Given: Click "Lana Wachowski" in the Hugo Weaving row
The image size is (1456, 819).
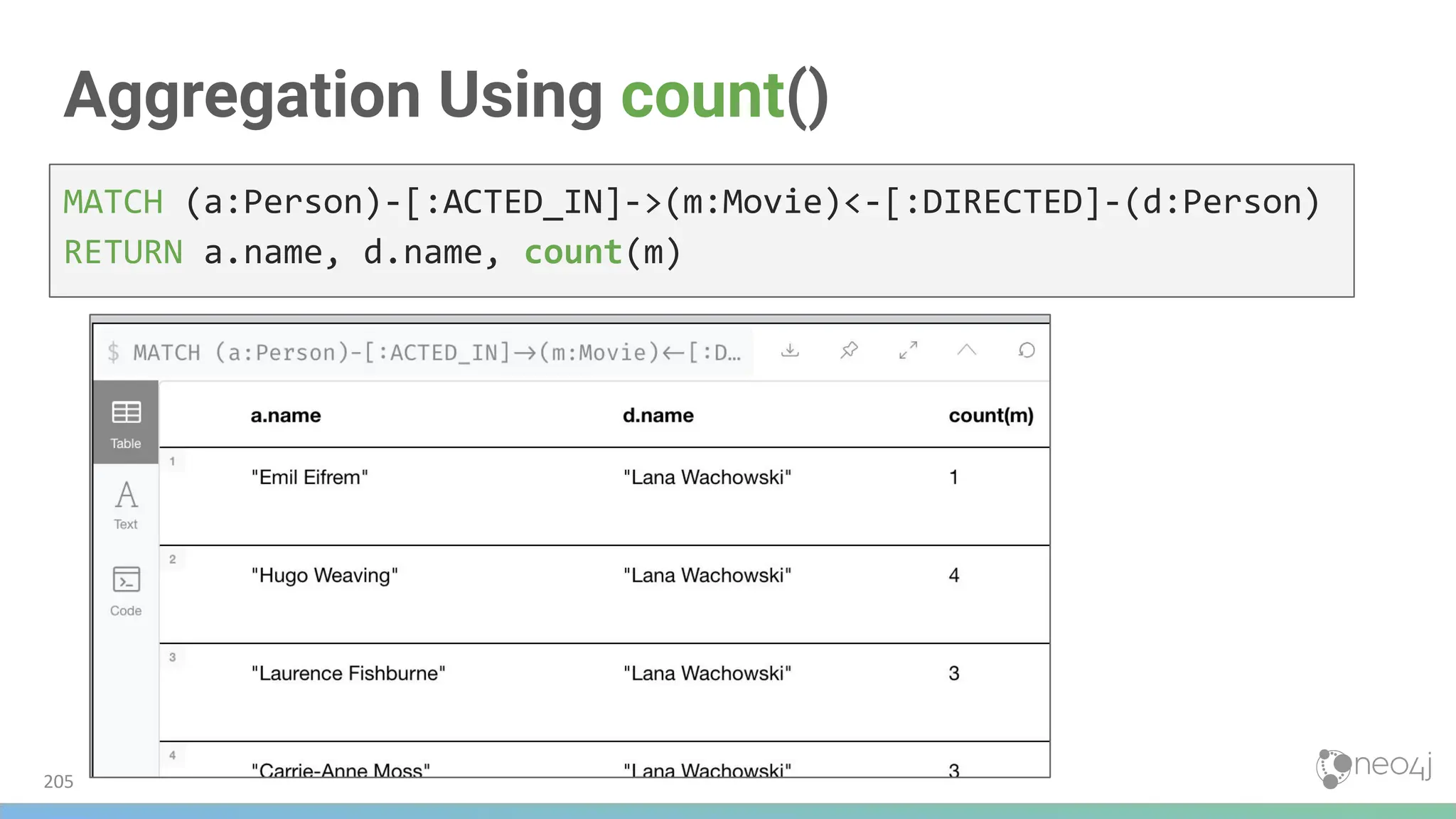Looking at the screenshot, I should click(707, 575).
